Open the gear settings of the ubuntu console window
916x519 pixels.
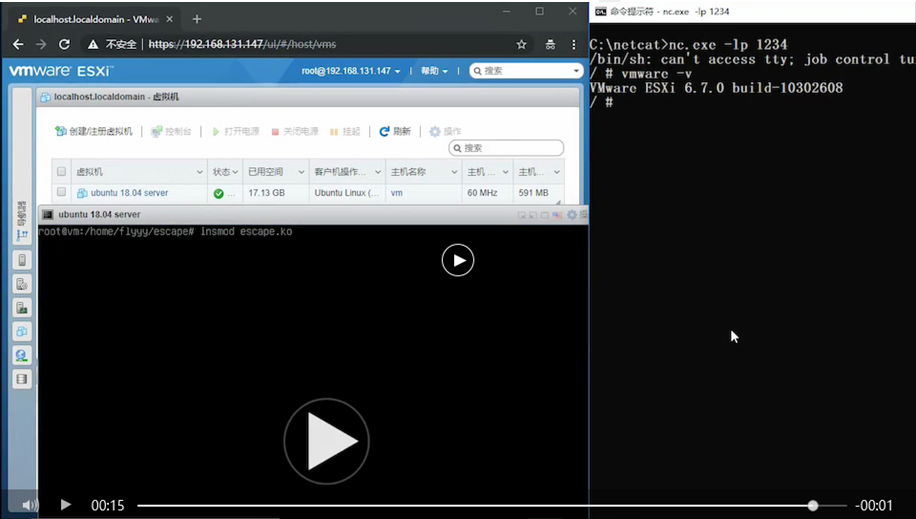pos(572,215)
